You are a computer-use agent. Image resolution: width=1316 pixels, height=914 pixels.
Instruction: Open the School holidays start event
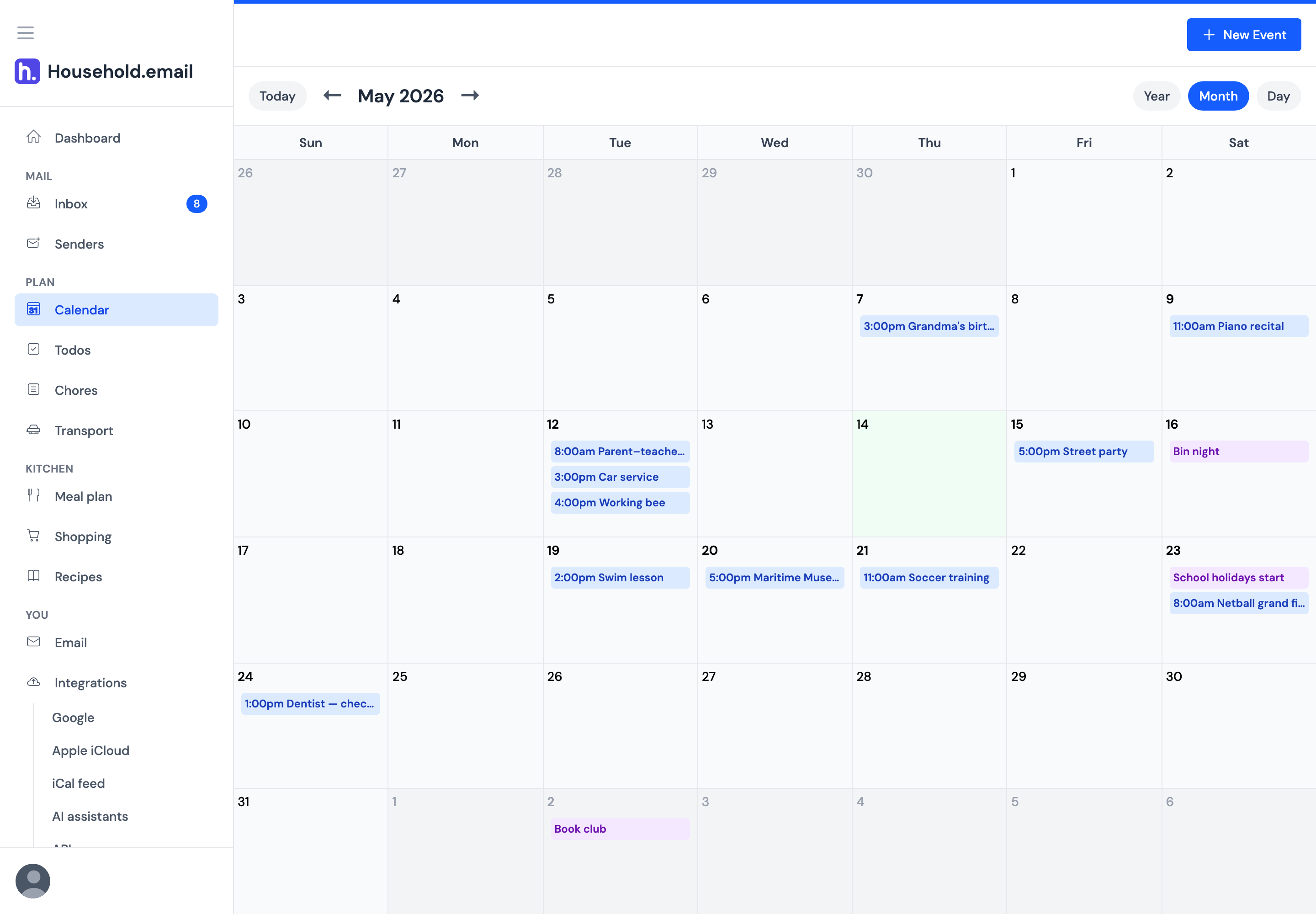[x=1238, y=577]
